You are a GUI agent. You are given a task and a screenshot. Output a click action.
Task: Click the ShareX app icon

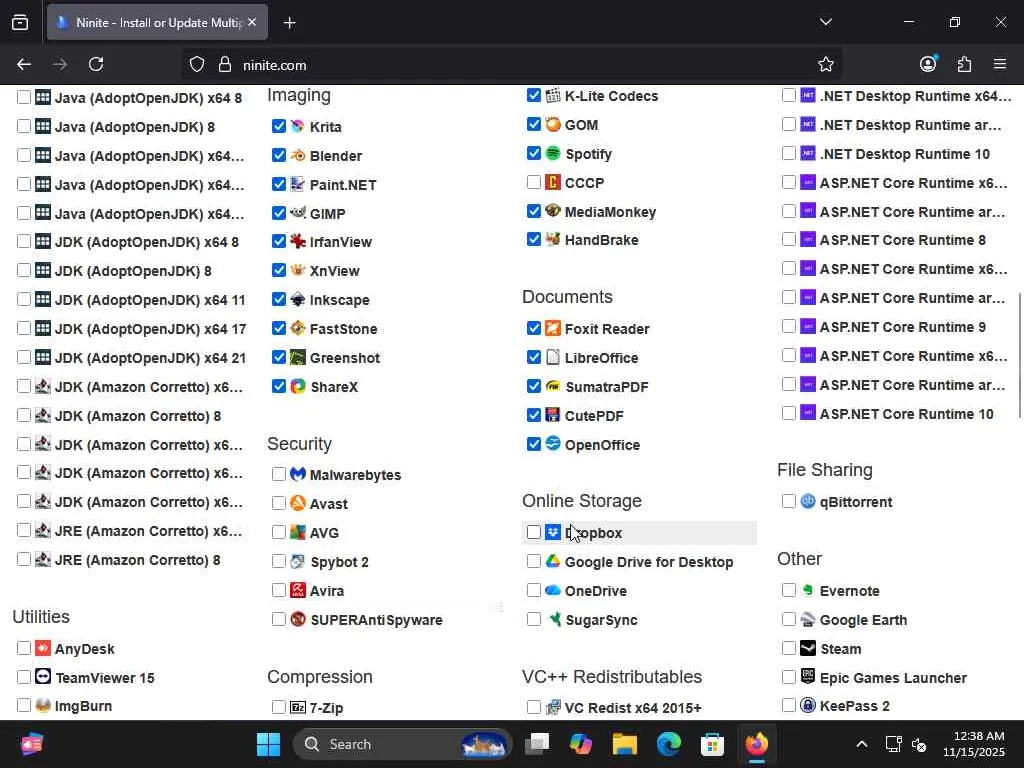click(298, 386)
